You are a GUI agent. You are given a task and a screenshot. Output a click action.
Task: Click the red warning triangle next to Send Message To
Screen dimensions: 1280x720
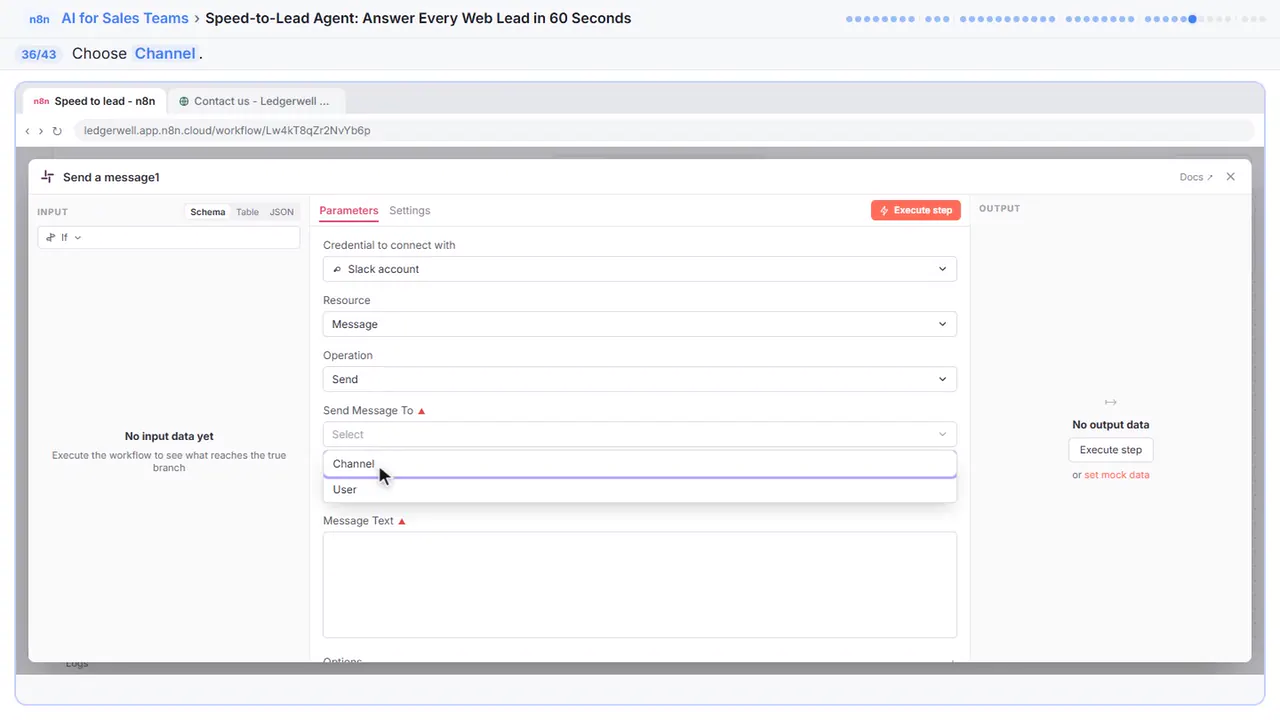[421, 411]
